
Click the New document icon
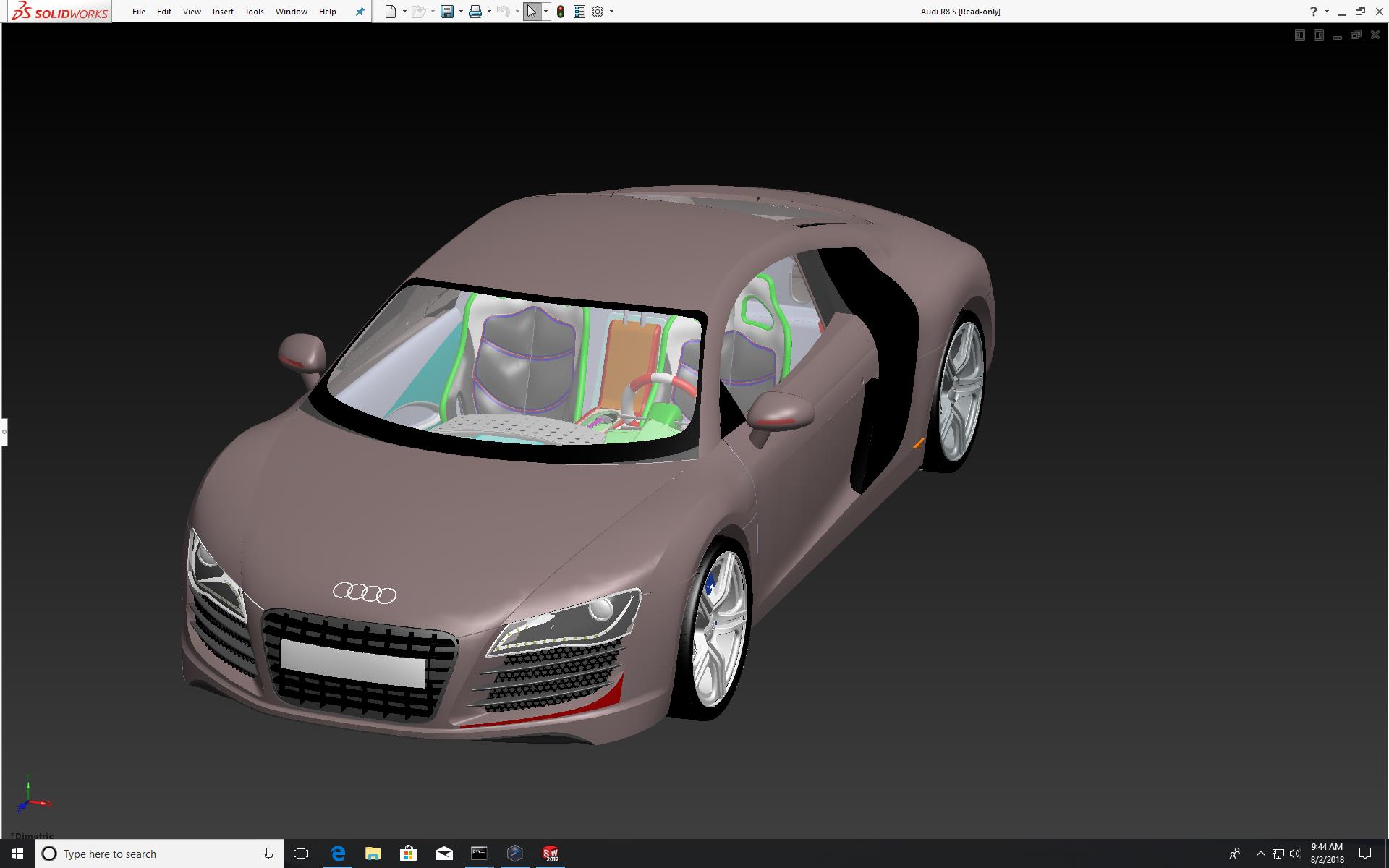click(391, 12)
